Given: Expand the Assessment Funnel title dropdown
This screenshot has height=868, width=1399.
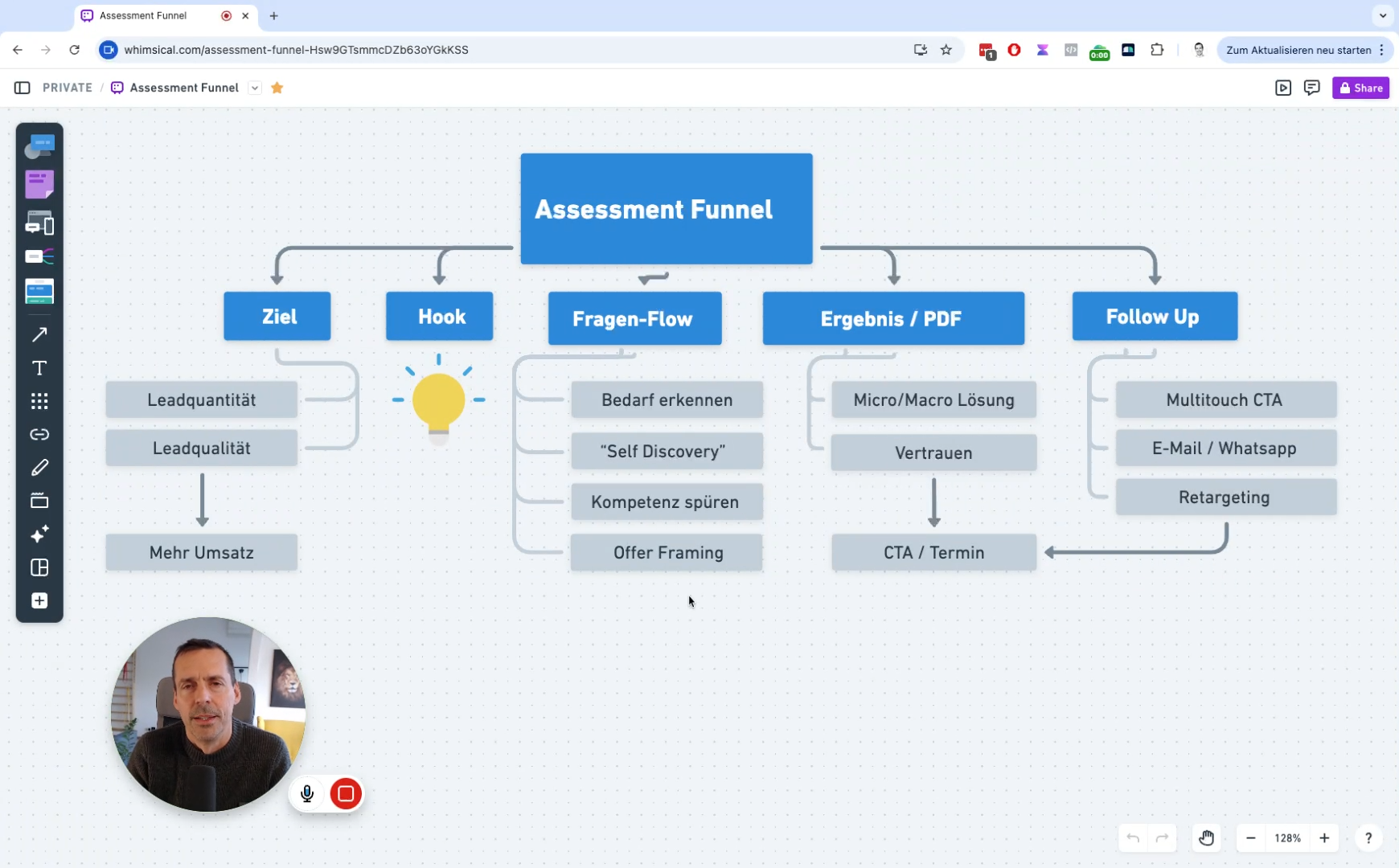Looking at the screenshot, I should coord(255,88).
